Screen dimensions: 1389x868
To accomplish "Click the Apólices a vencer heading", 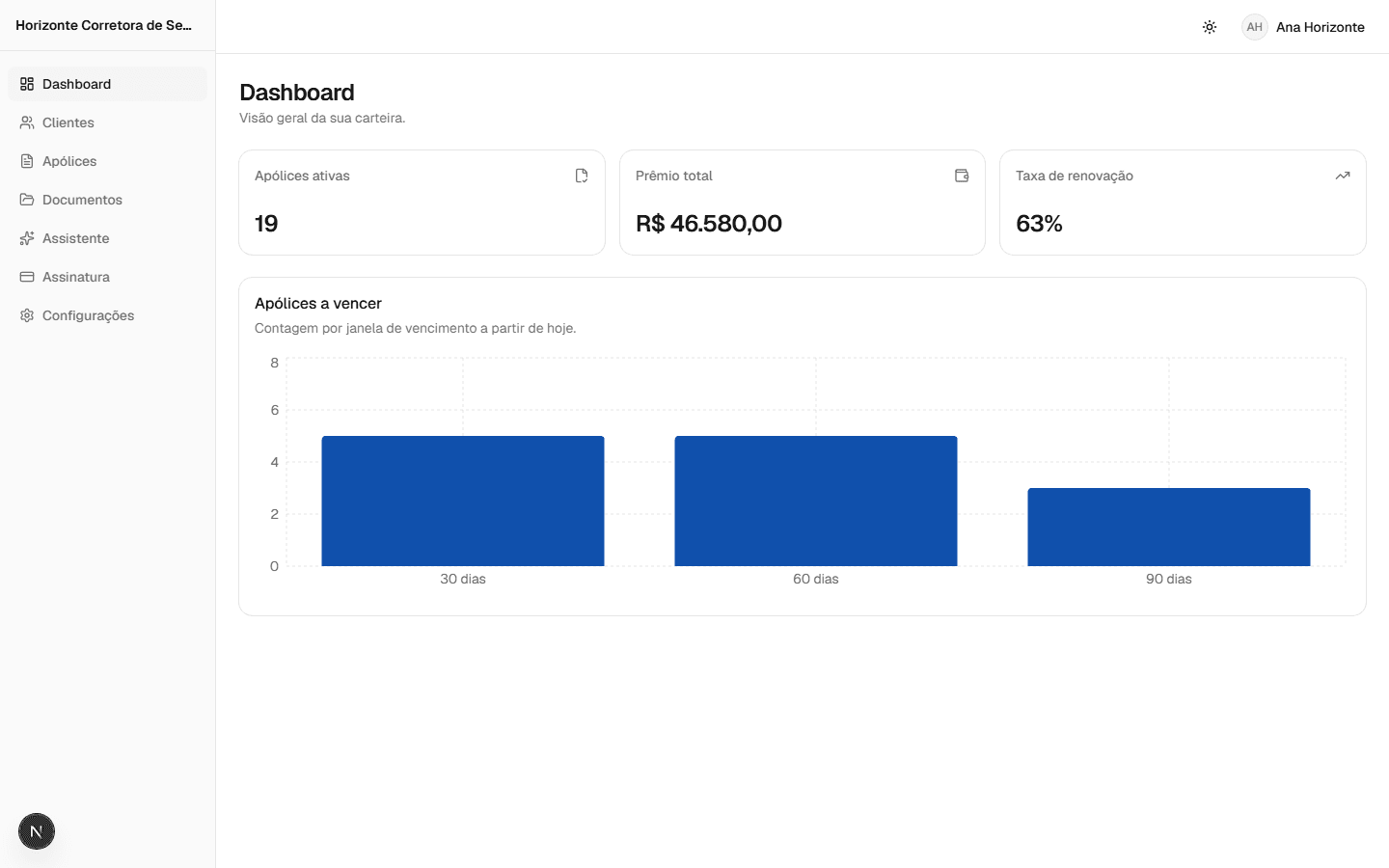I will tap(318, 303).
